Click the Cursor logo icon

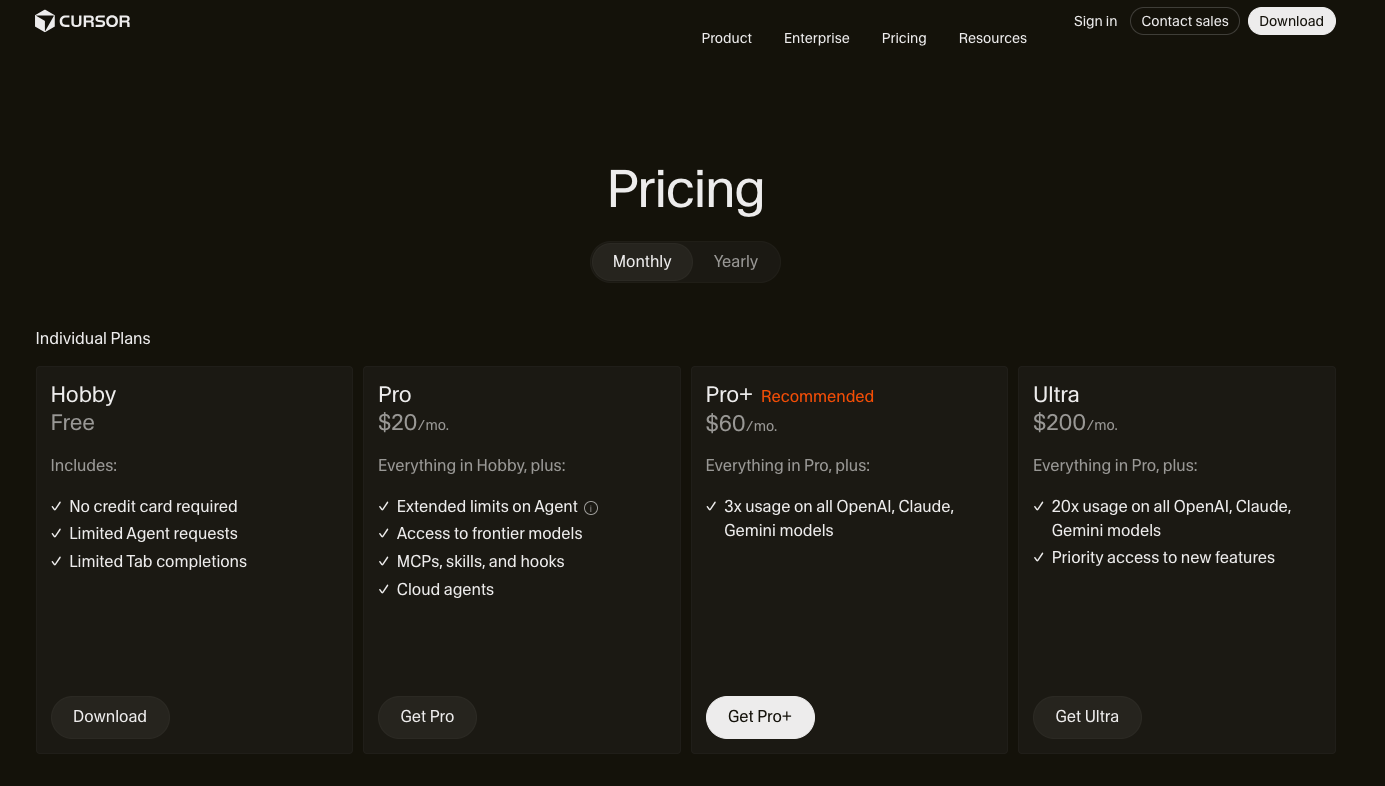pos(45,21)
